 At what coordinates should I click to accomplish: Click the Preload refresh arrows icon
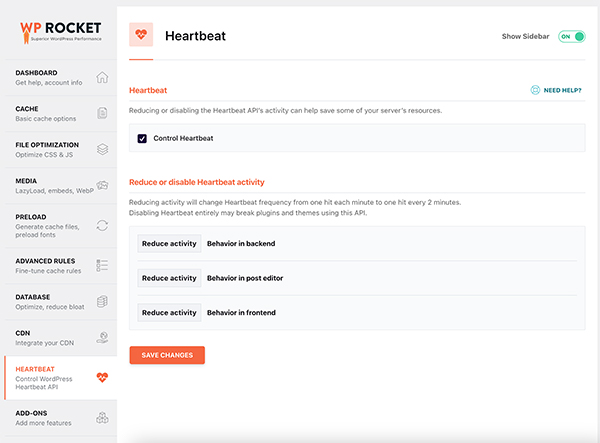tap(101, 226)
